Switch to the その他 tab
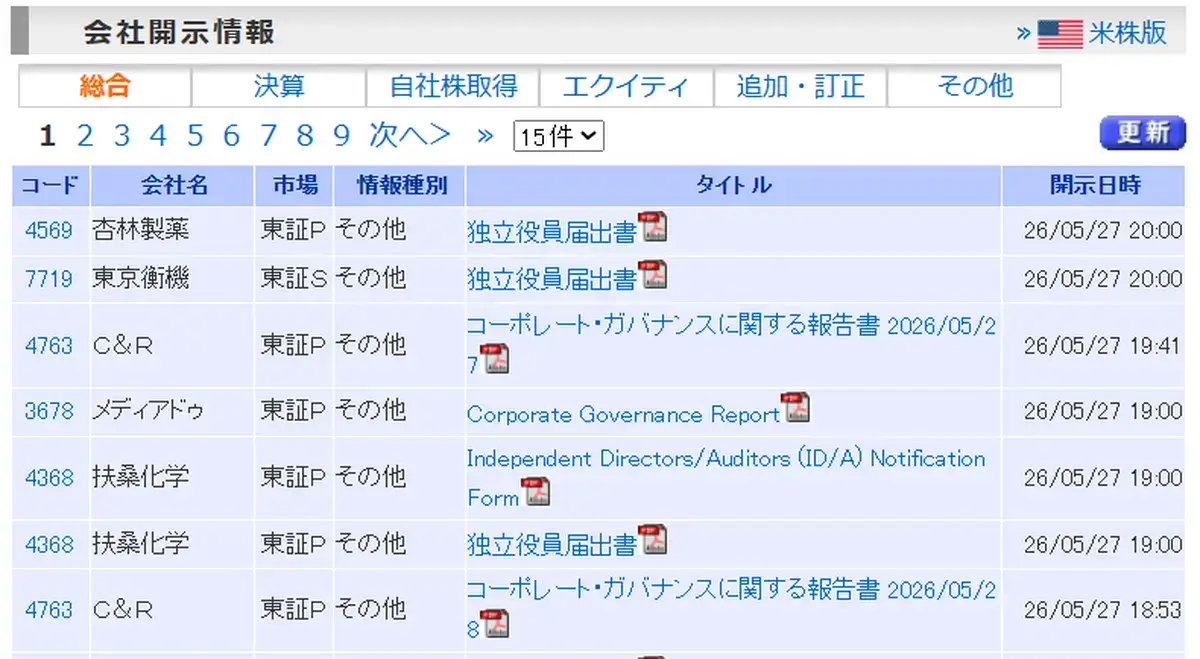1200x659 pixels. pos(974,87)
